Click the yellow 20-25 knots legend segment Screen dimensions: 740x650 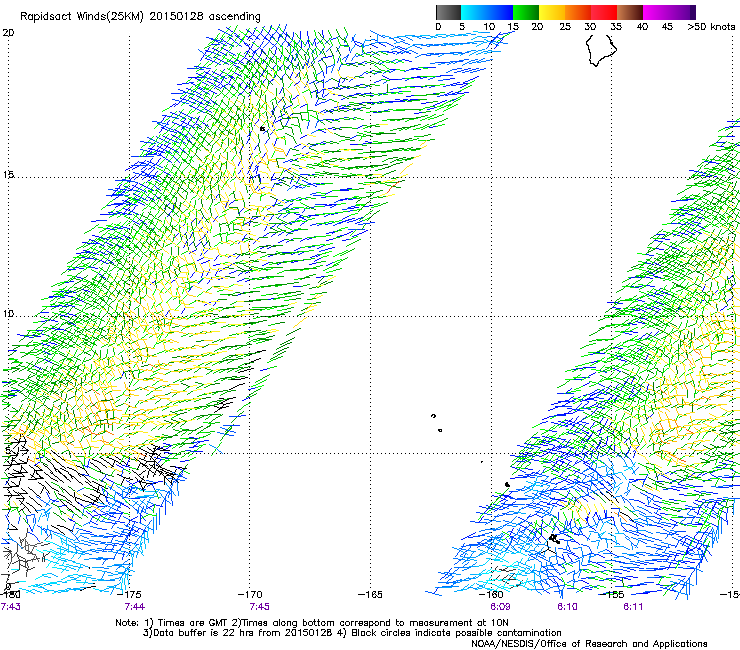[552, 12]
